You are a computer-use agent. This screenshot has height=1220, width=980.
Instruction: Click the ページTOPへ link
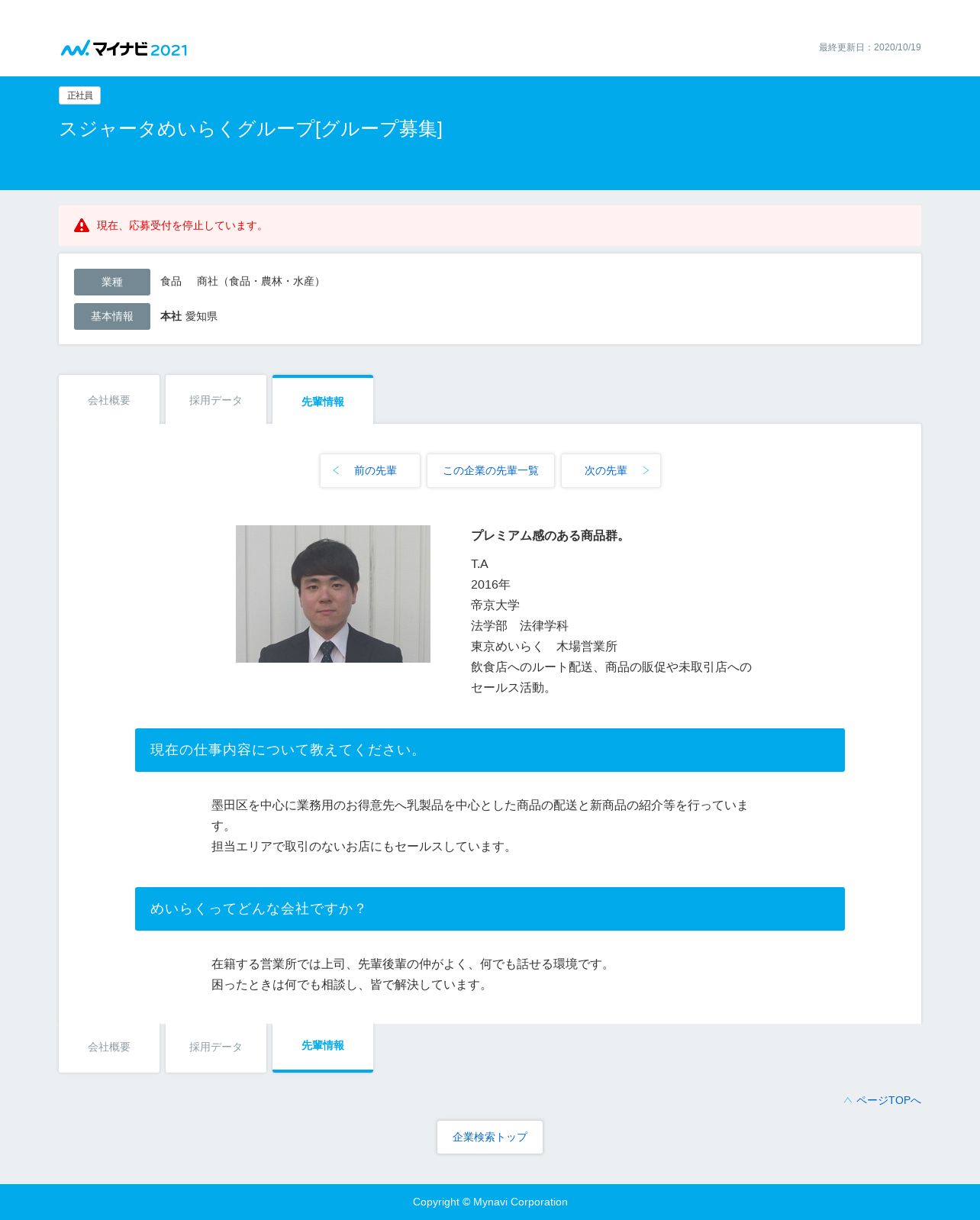(882, 1100)
